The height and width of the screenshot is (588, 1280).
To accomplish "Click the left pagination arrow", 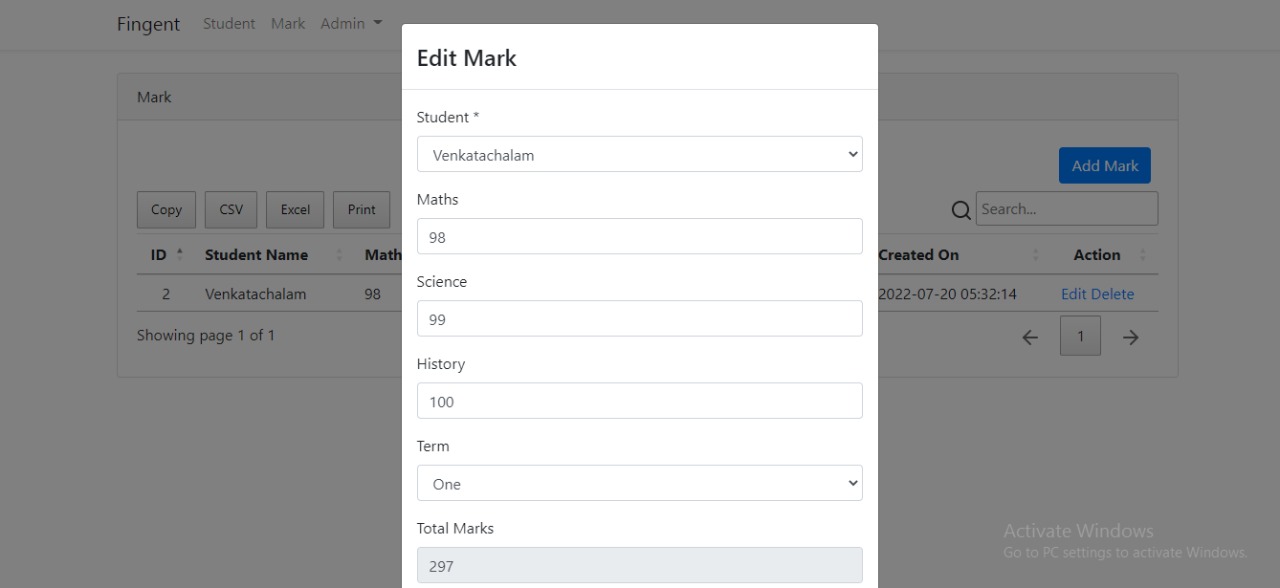I will [x=1030, y=337].
